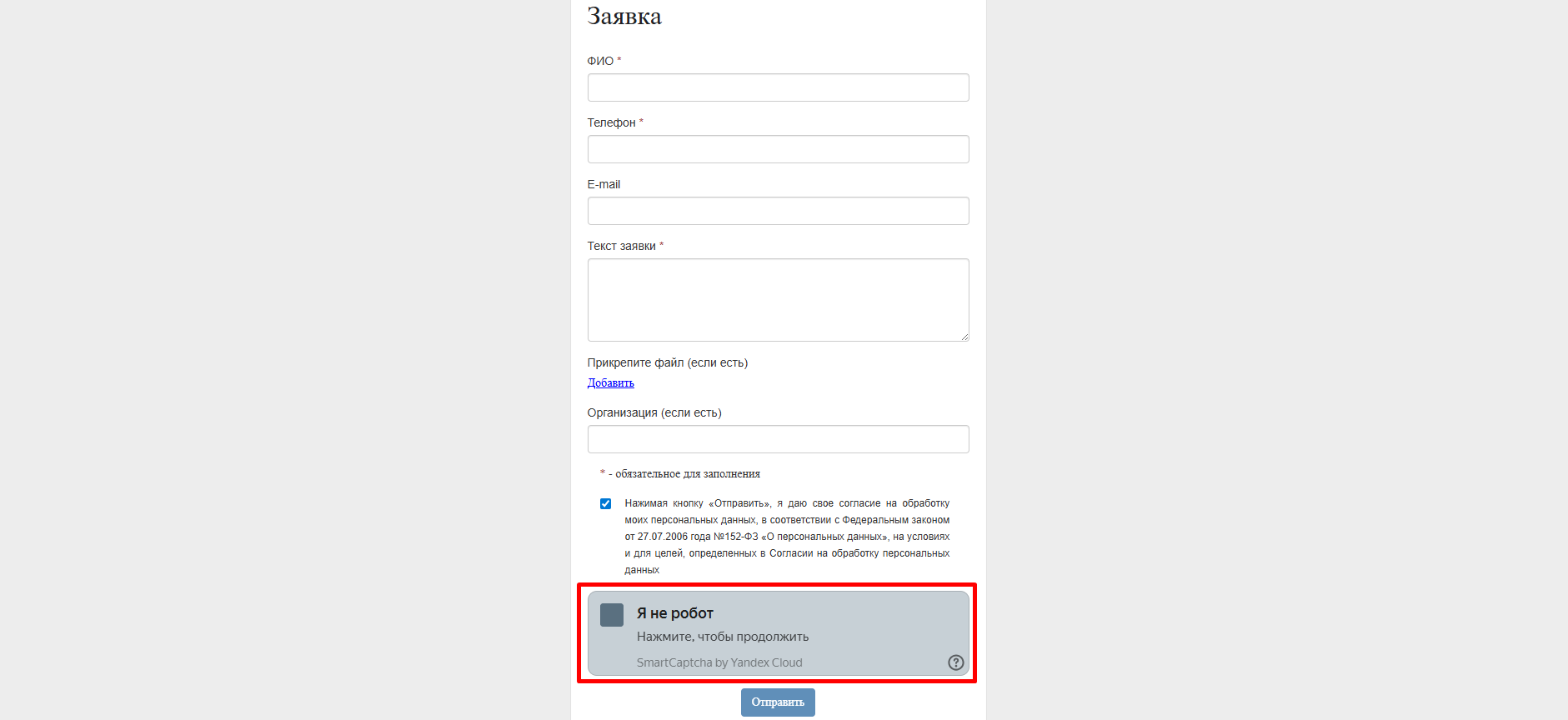The width and height of the screenshot is (1568, 720).
Task: Focus the ФИО input field
Action: [778, 87]
